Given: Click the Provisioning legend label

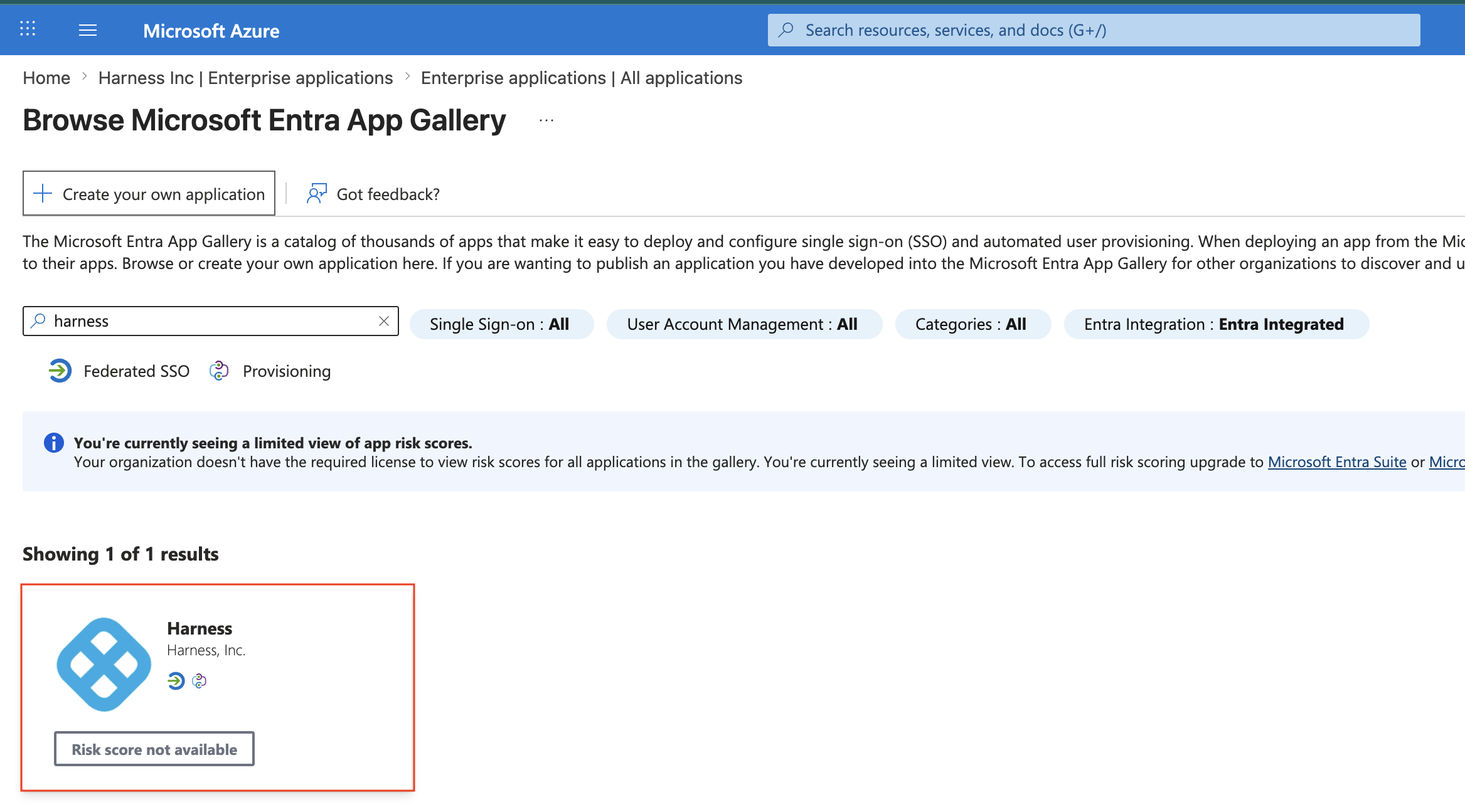Looking at the screenshot, I should 287,371.
